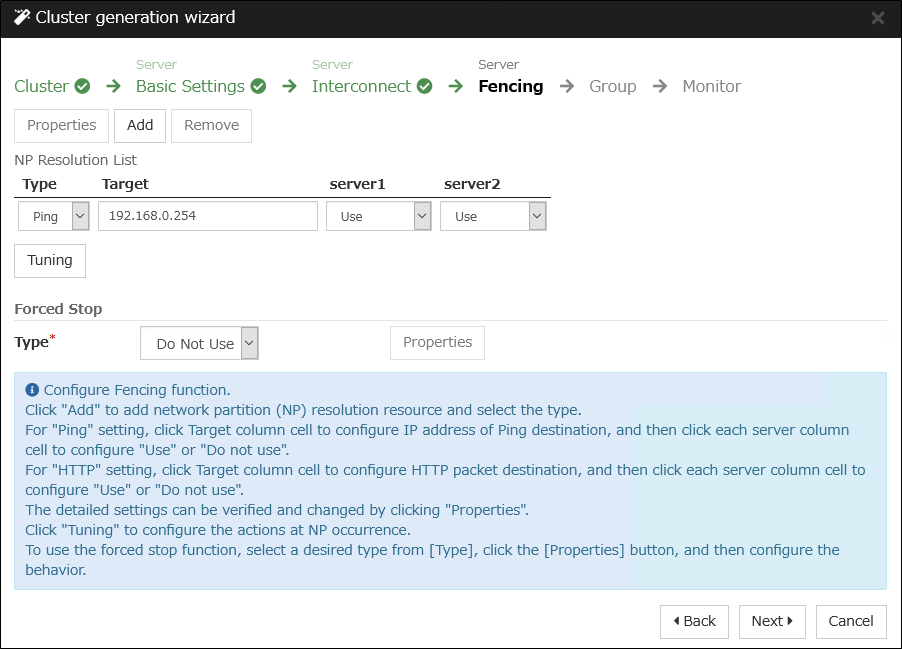Click the green checkmark beside Interconnect
Image resolution: width=902 pixels, height=649 pixels.
tap(424, 87)
